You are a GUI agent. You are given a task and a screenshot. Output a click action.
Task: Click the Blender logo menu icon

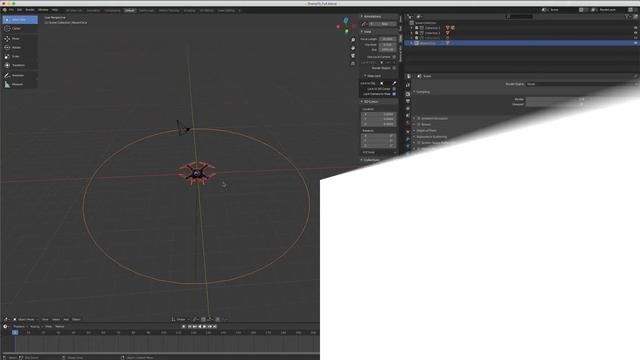(4, 10)
